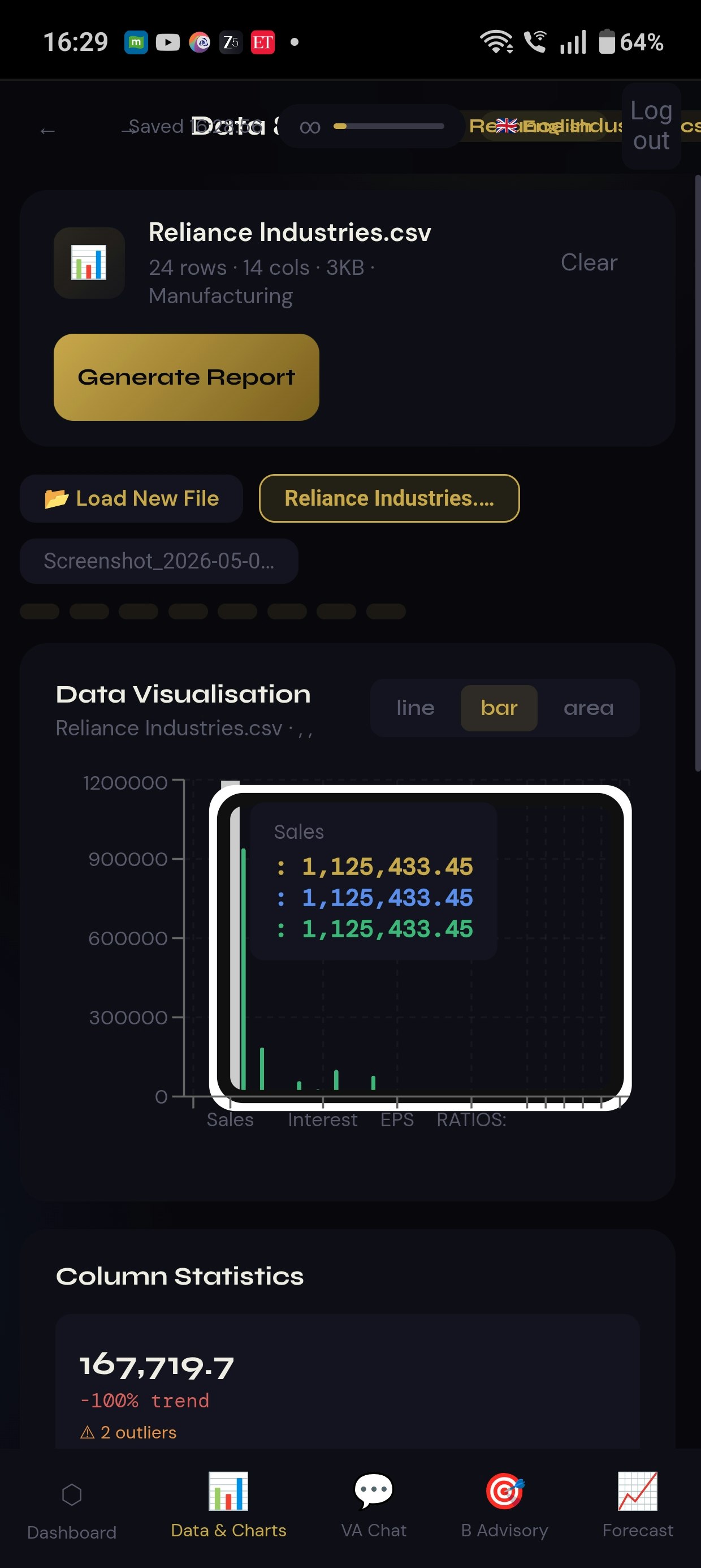Viewport: 701px width, 1568px height.
Task: Tap the Log out button
Action: click(x=651, y=126)
